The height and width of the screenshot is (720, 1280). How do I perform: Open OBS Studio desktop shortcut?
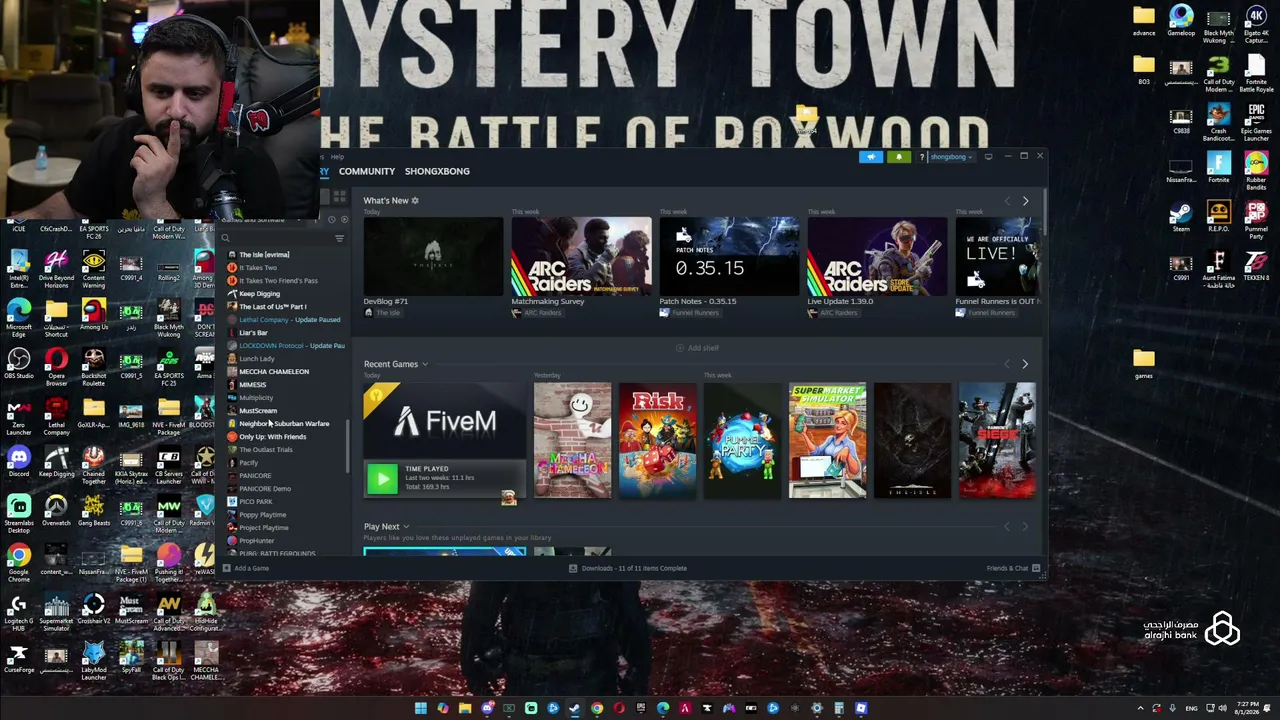click(x=18, y=364)
